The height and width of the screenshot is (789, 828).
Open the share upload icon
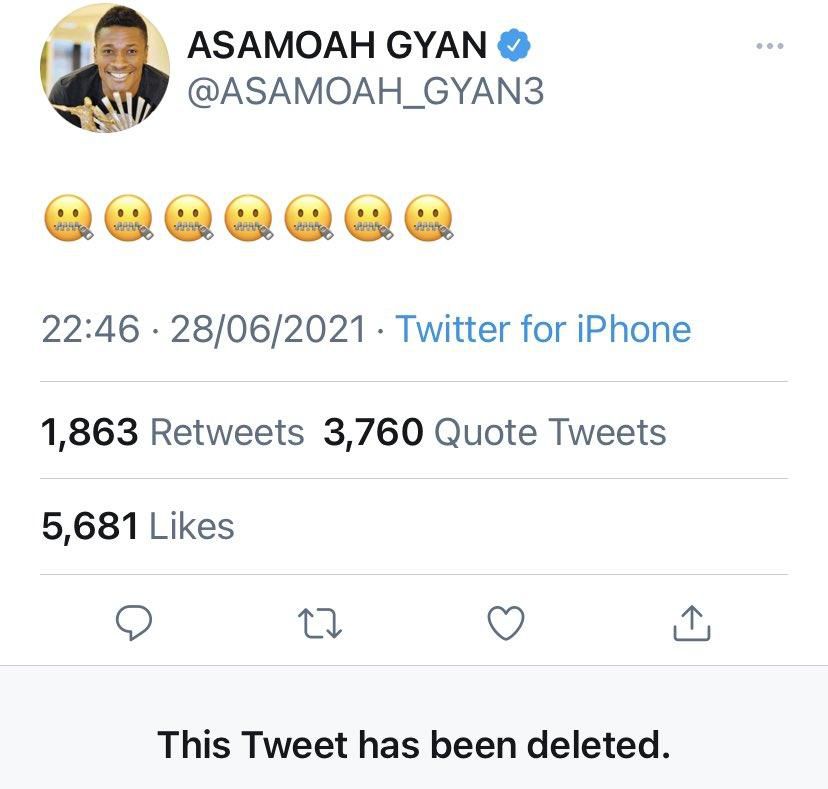point(691,622)
